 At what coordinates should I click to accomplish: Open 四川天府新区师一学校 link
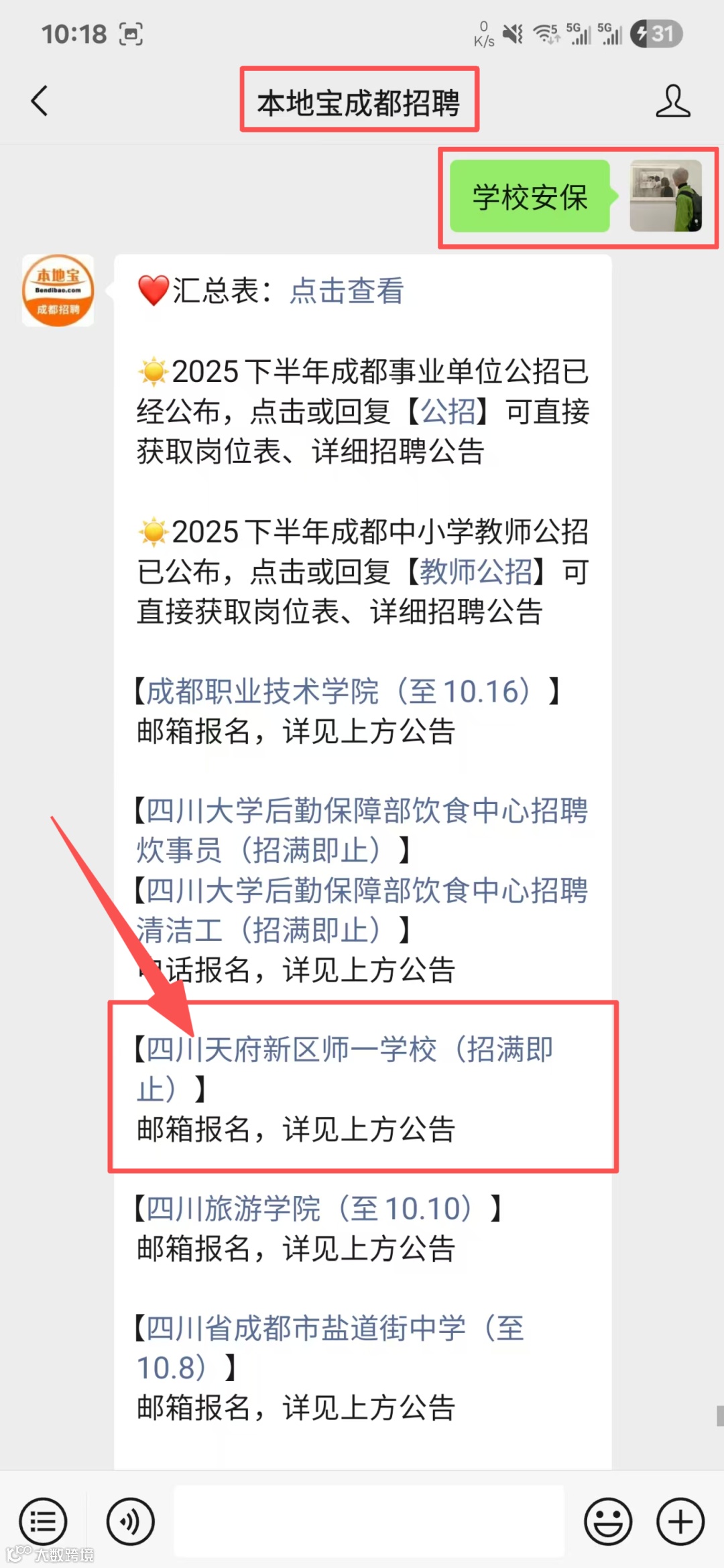pyautogui.click(x=345, y=1069)
